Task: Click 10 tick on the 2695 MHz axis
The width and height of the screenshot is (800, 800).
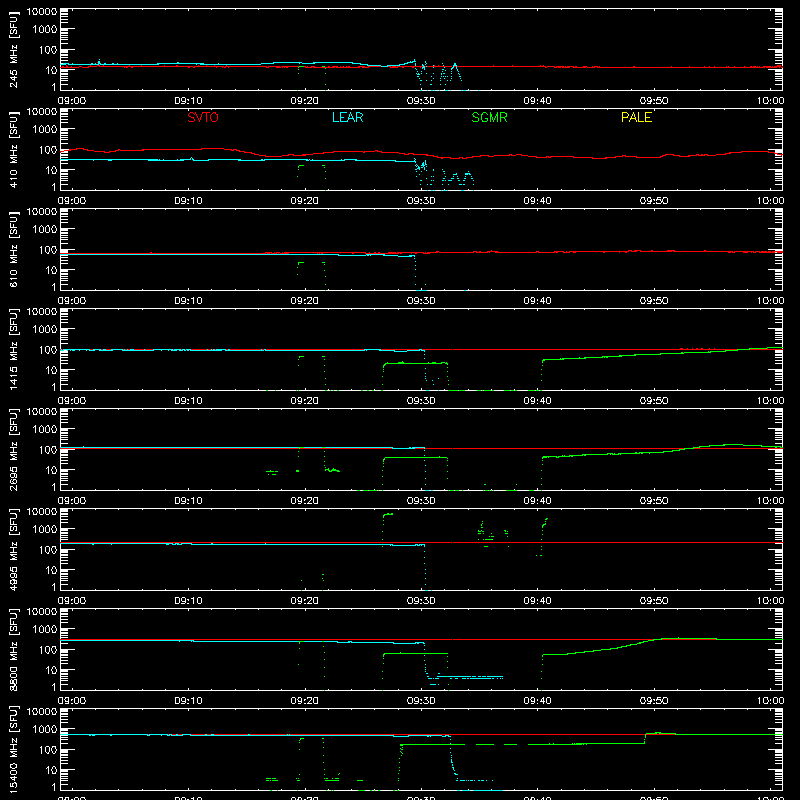Action: [51, 470]
